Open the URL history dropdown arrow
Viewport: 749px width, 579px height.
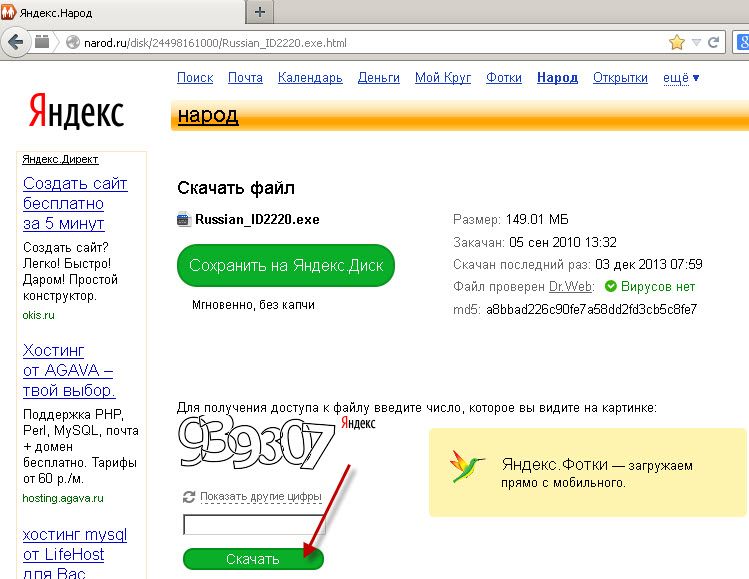(697, 42)
